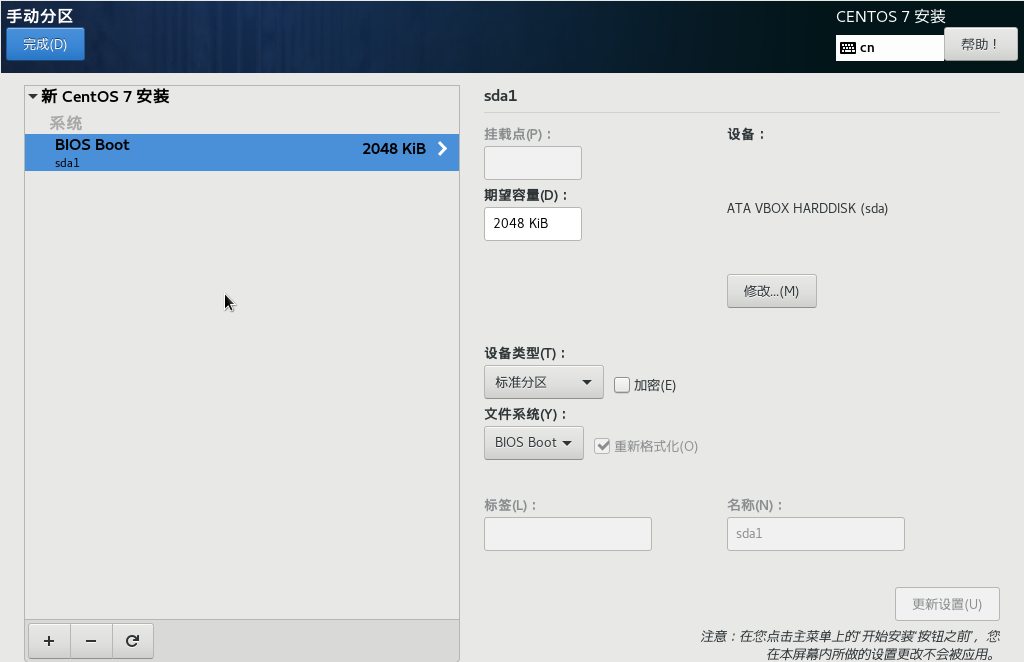The width and height of the screenshot is (1024, 662).
Task: Click the 帮助! help button
Action: coord(980,44)
